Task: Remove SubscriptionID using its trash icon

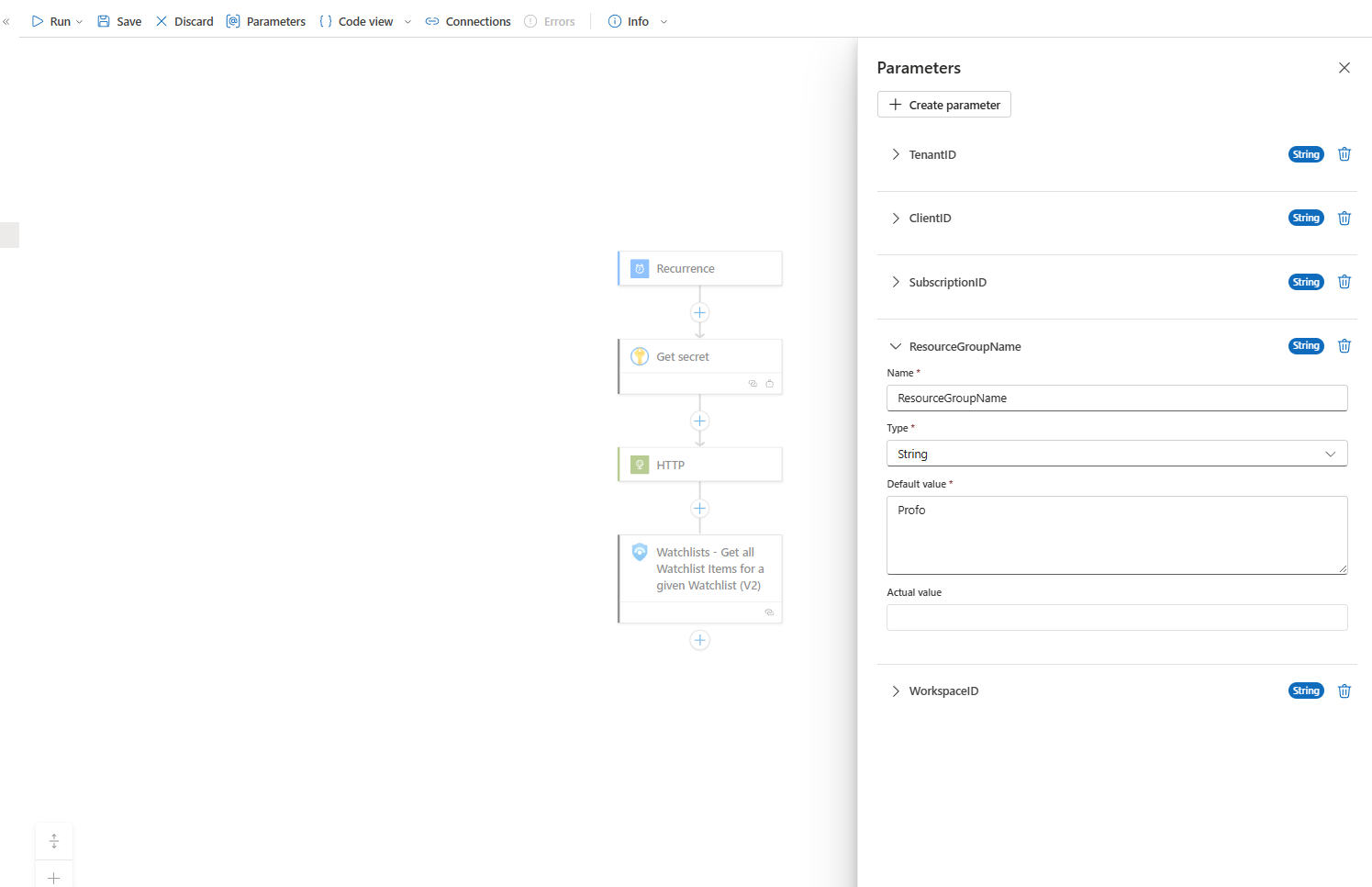Action: click(x=1344, y=282)
